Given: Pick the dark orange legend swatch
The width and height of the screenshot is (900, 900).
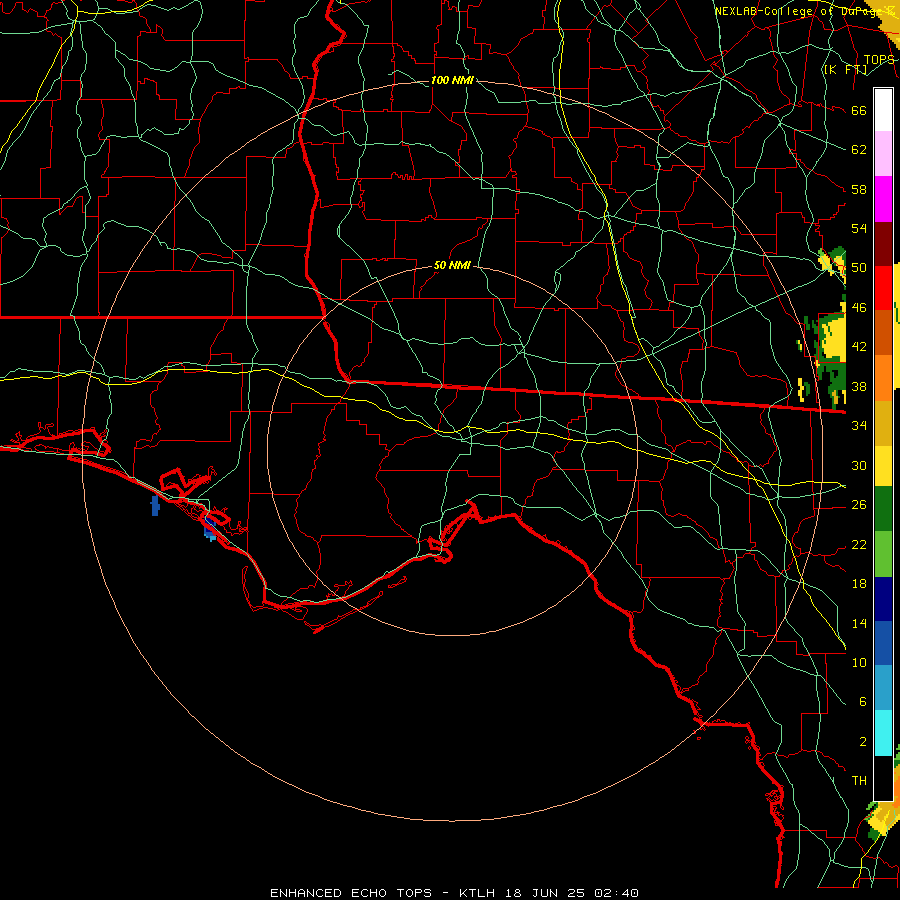Looking at the screenshot, I should pyautogui.click(x=883, y=332).
